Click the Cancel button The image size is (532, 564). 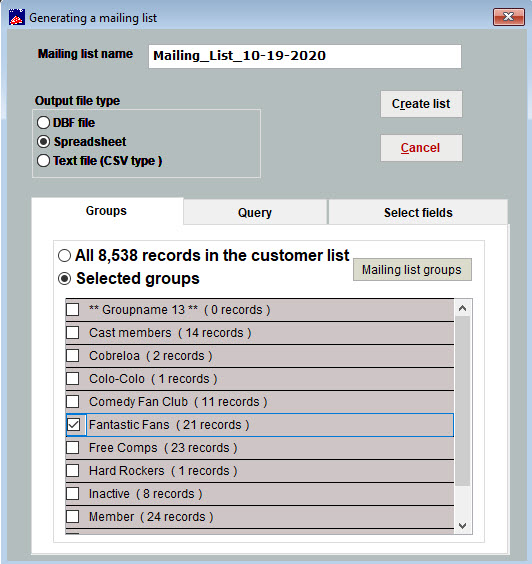click(x=421, y=148)
